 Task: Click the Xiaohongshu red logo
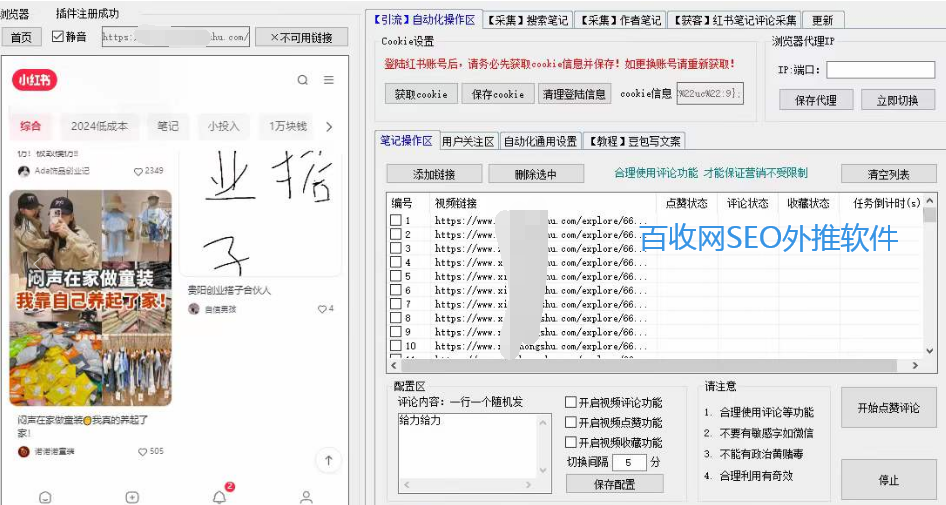click(x=34, y=80)
